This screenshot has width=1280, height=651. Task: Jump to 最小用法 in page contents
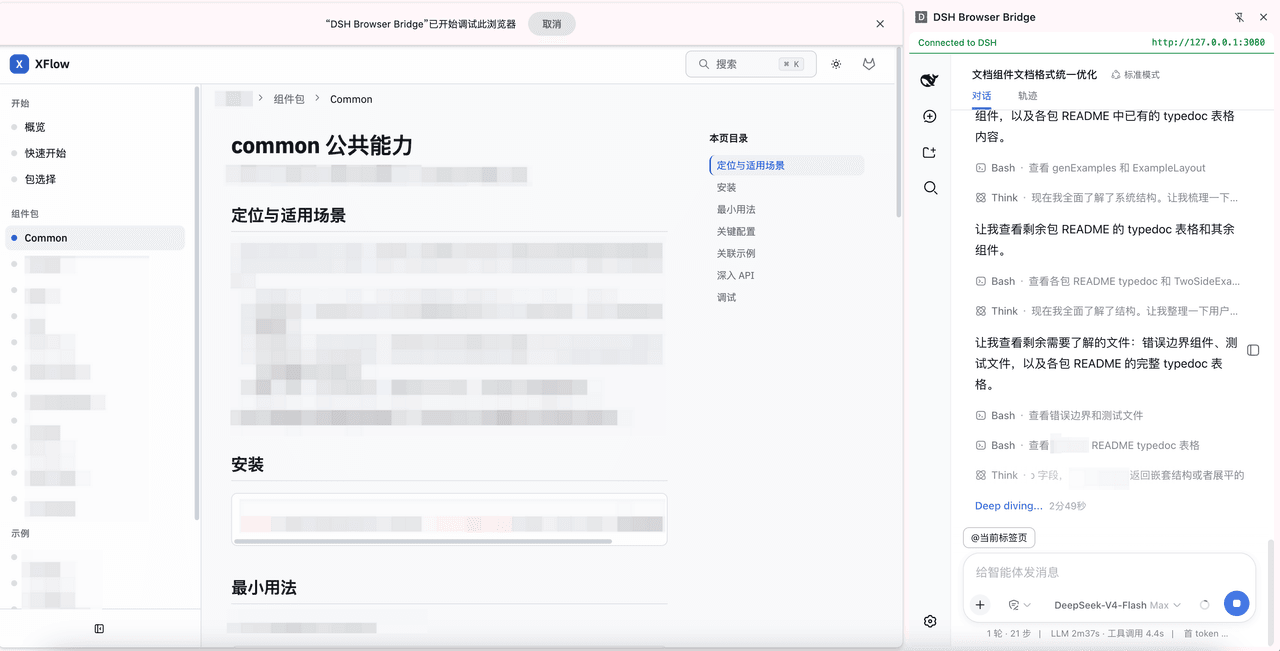(x=736, y=209)
